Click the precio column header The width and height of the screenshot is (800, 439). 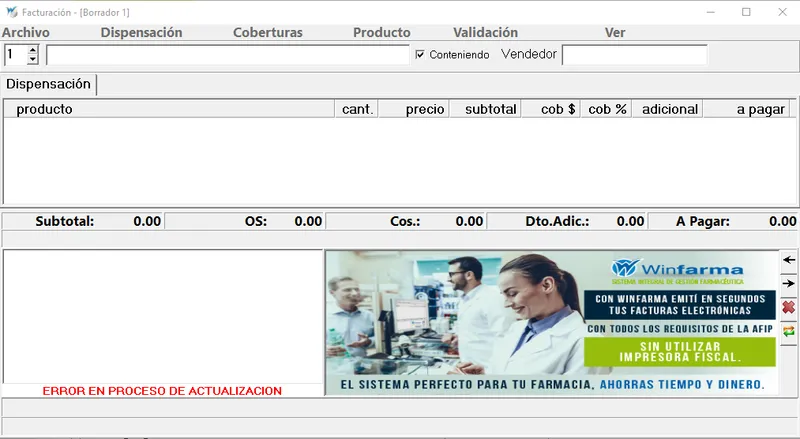[x=414, y=109]
